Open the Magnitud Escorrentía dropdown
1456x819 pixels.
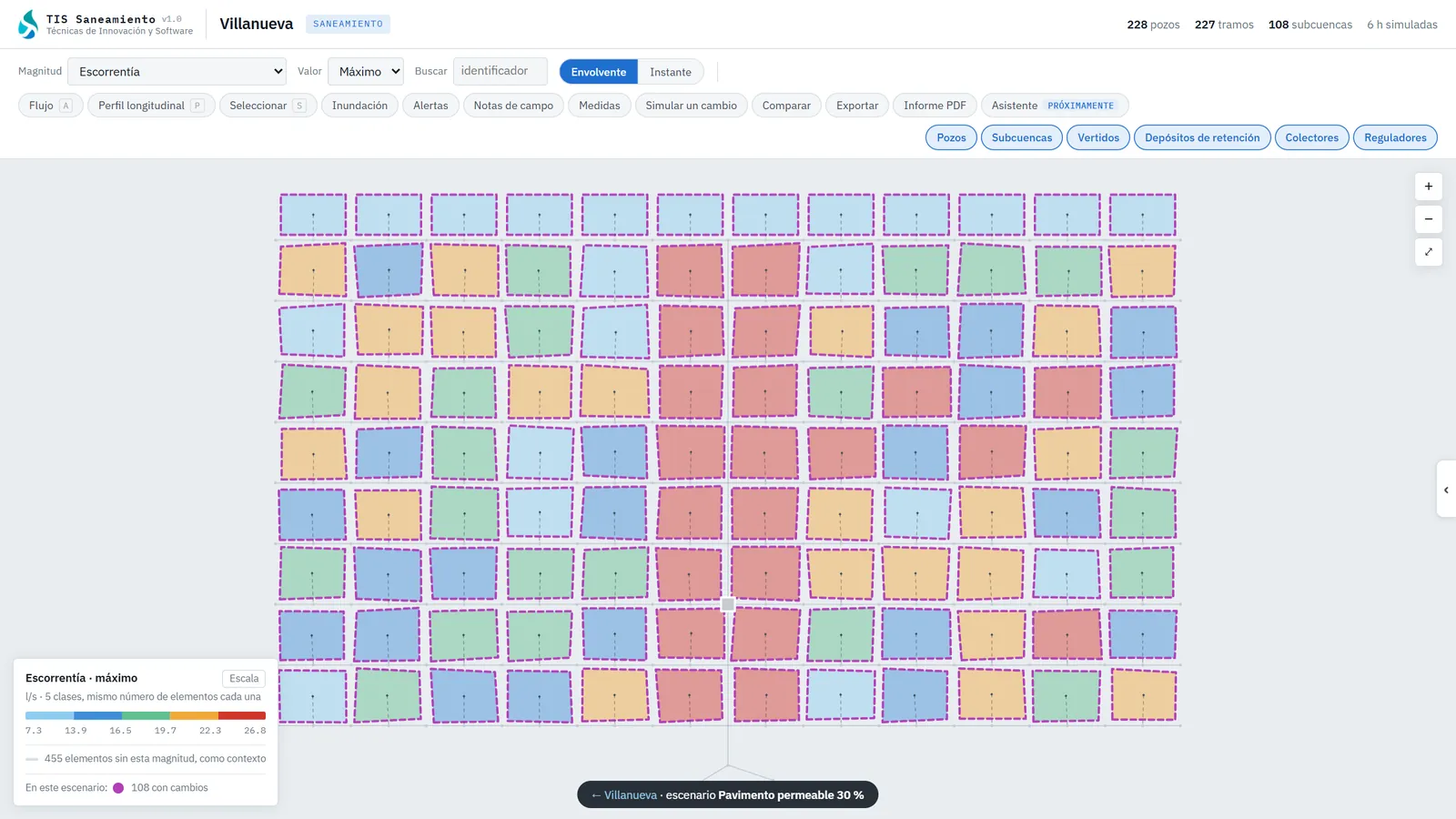point(177,71)
